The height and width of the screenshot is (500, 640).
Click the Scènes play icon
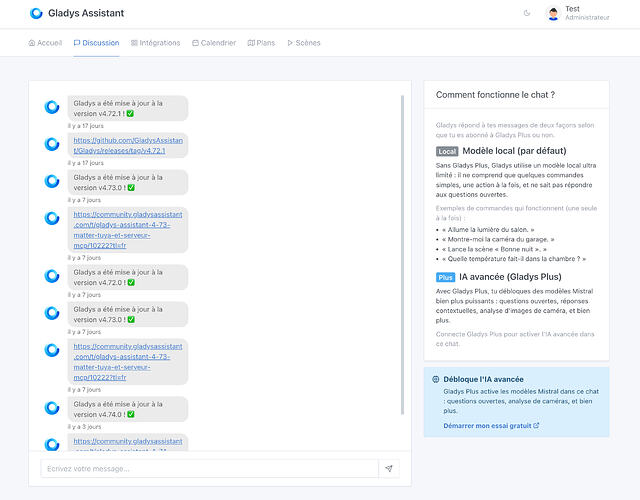(290, 43)
